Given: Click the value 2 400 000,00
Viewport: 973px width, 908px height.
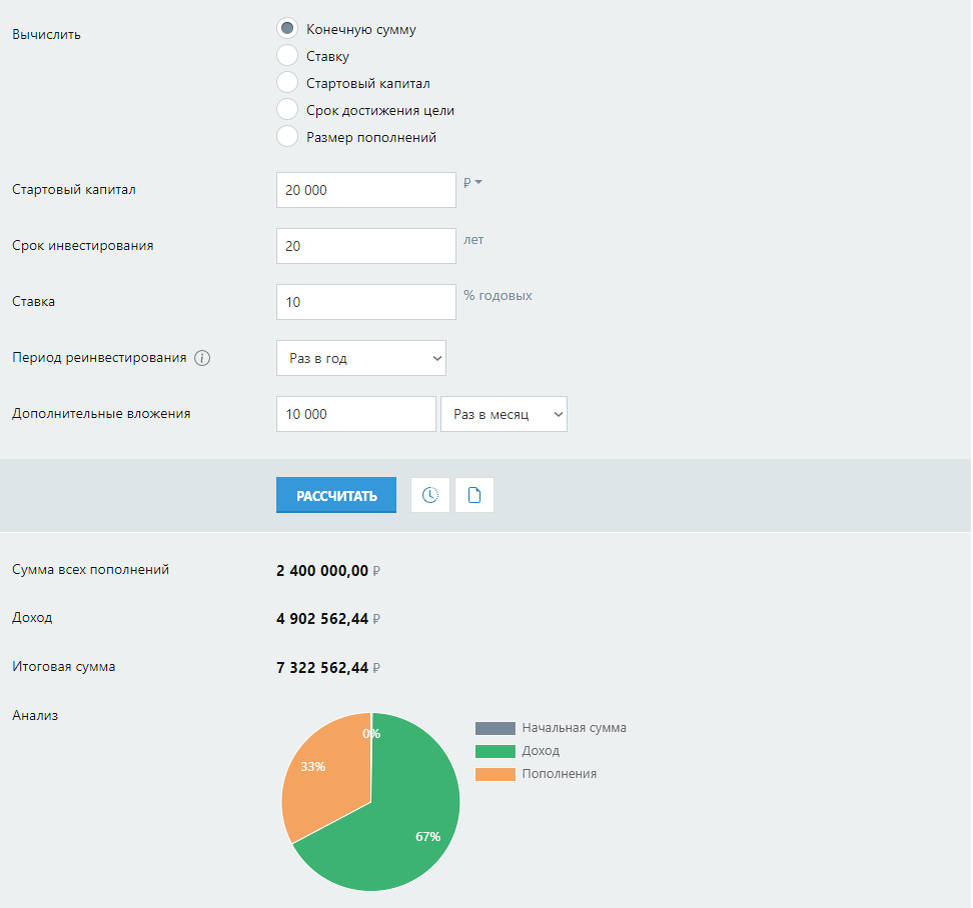Looking at the screenshot, I should pyautogui.click(x=323, y=570).
